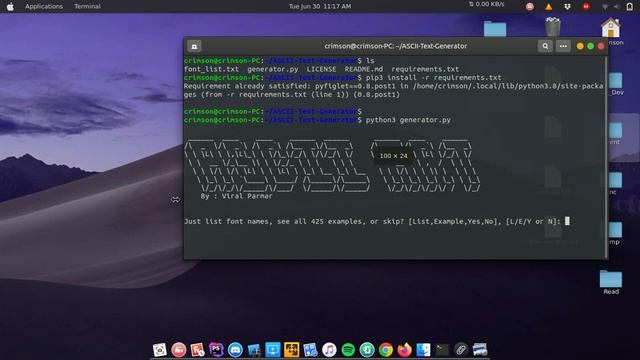Click the green round dock icon

point(367,350)
